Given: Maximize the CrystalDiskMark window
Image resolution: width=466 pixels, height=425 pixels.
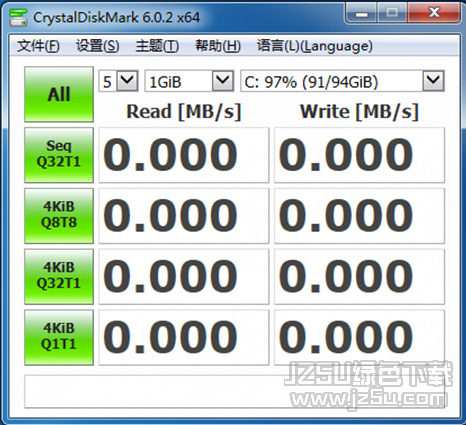Looking at the screenshot, I should (x=392, y=13).
